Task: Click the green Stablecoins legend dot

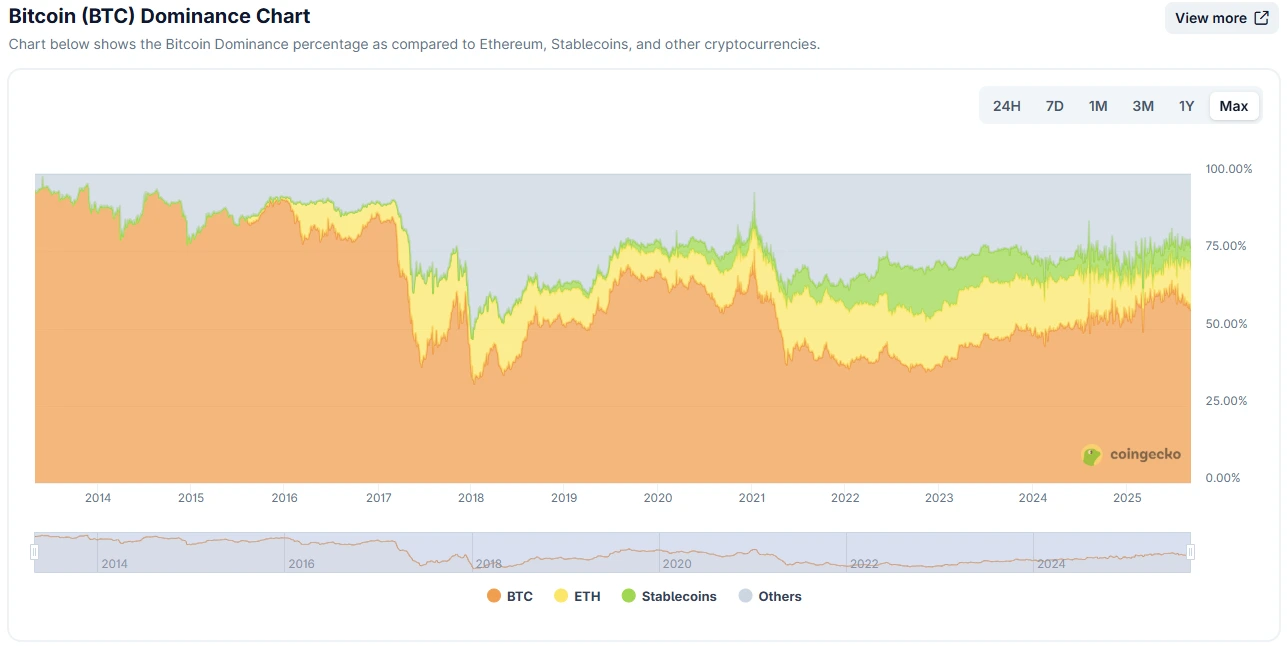Action: [628, 595]
